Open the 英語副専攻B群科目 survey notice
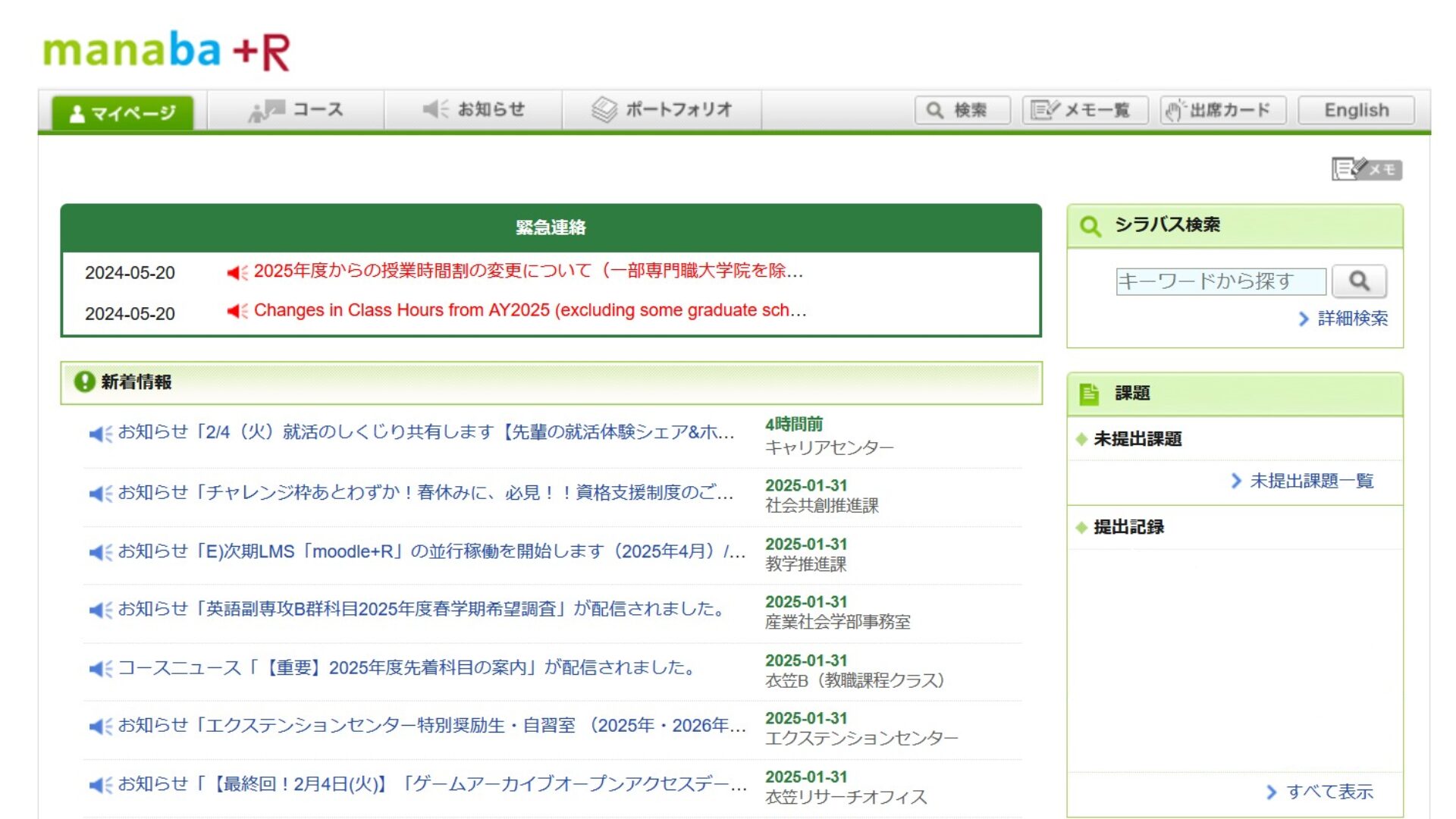The image size is (1456, 819). click(423, 609)
